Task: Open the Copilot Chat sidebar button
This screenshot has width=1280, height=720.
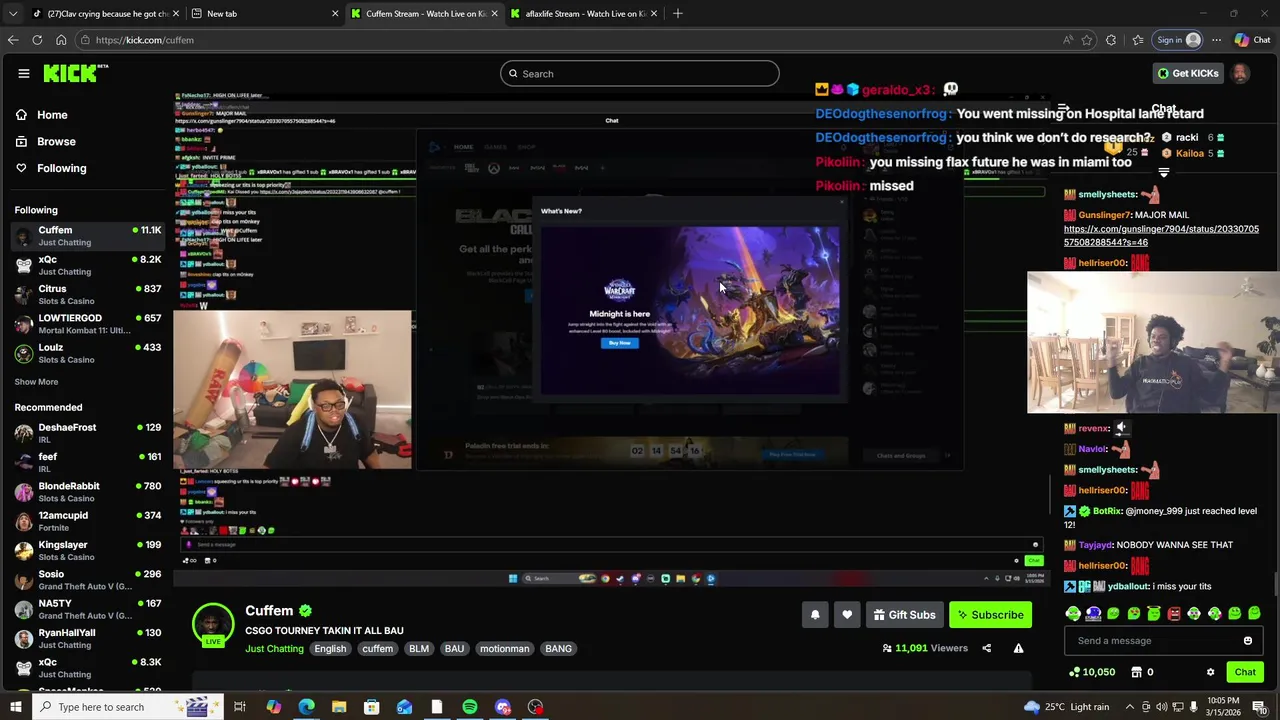Action: click(x=1252, y=40)
